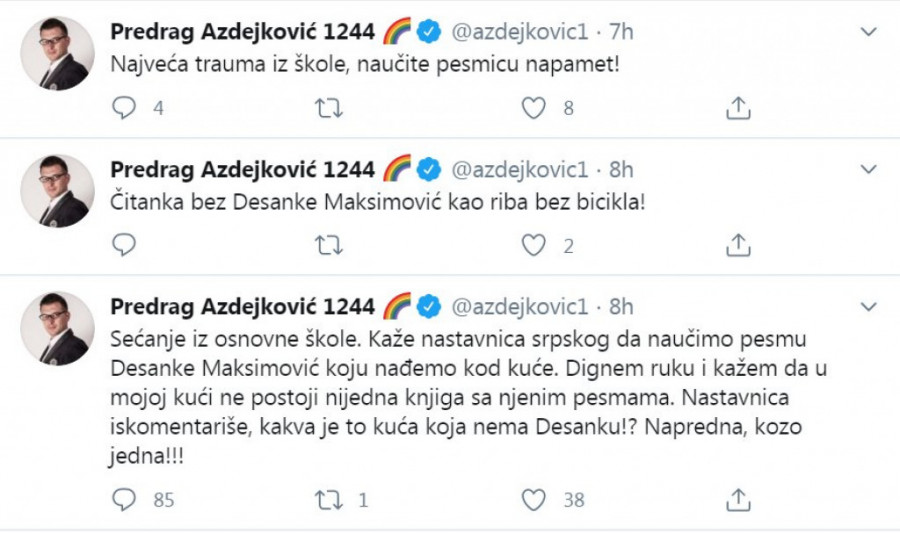Open @azdejkovic1 handle on 'Čitanka' tweet

coord(522,168)
